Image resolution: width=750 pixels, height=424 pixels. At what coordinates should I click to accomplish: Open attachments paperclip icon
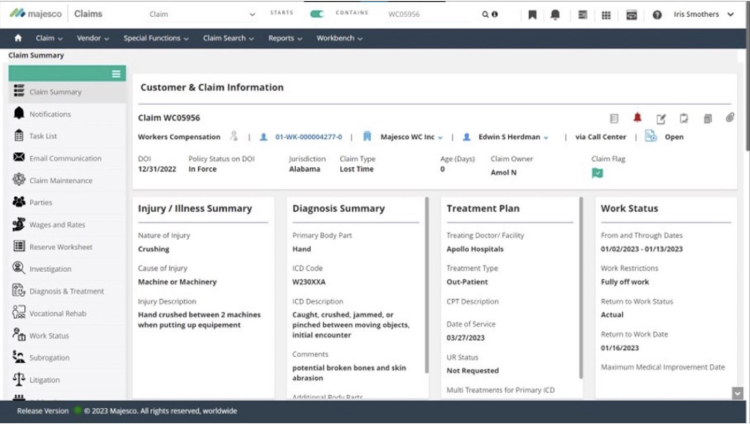pyautogui.click(x=729, y=117)
